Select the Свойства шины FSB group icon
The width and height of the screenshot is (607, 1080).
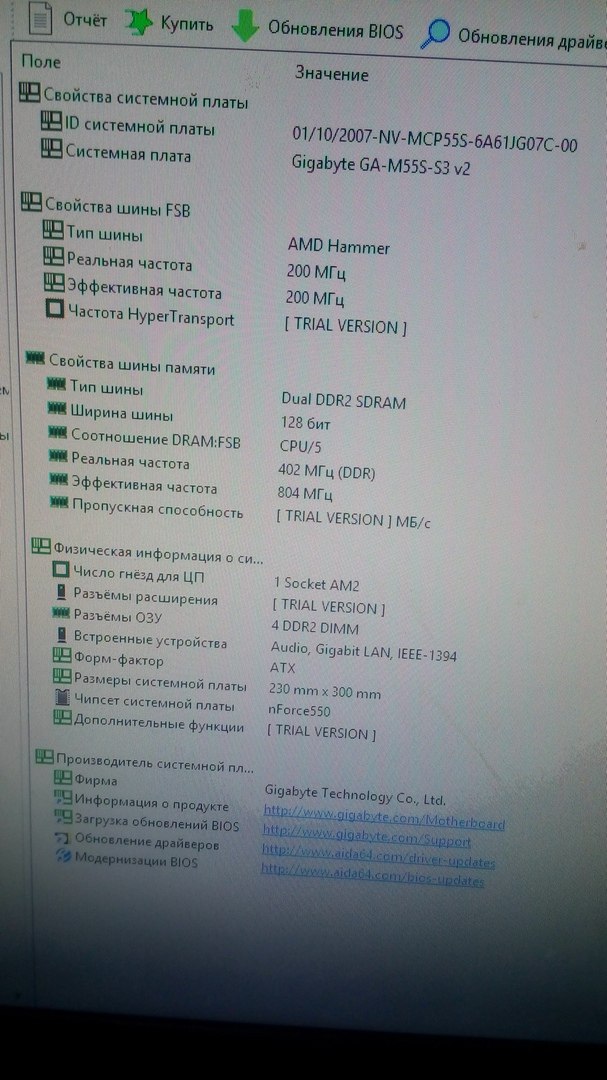[31, 200]
